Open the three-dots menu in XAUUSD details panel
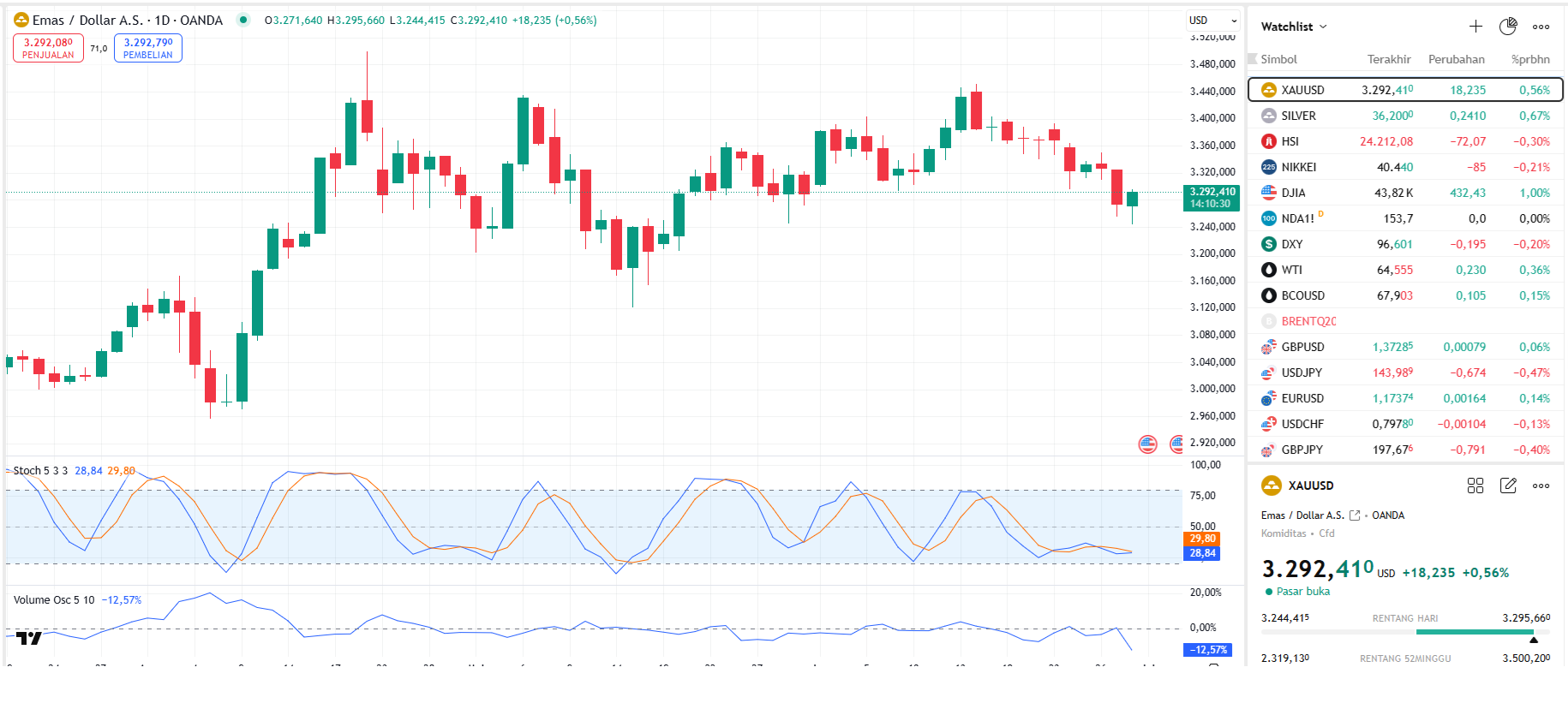1568x715 pixels. pyautogui.click(x=1541, y=486)
